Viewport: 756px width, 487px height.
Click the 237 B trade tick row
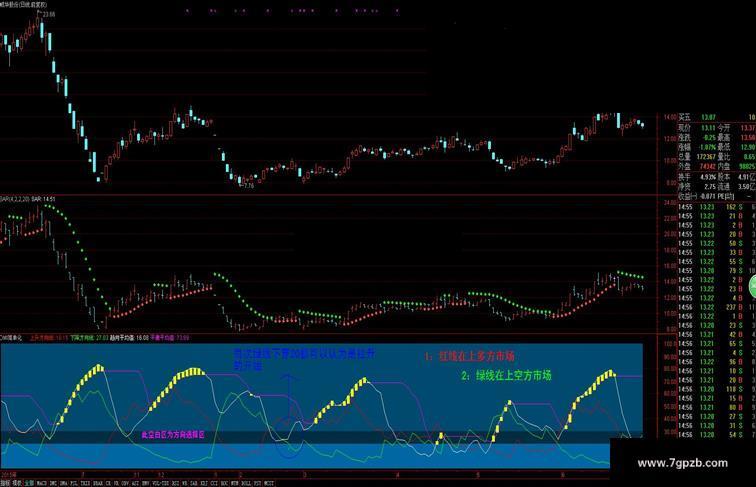[716, 307]
